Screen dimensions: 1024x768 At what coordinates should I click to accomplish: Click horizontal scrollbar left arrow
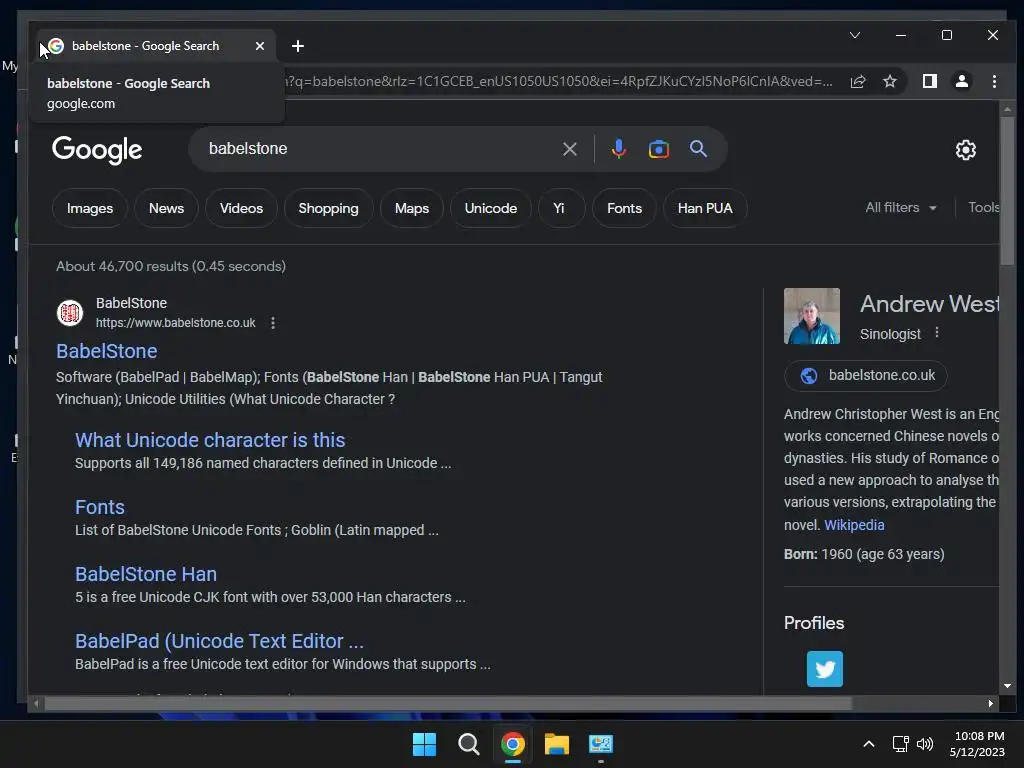tap(36, 703)
